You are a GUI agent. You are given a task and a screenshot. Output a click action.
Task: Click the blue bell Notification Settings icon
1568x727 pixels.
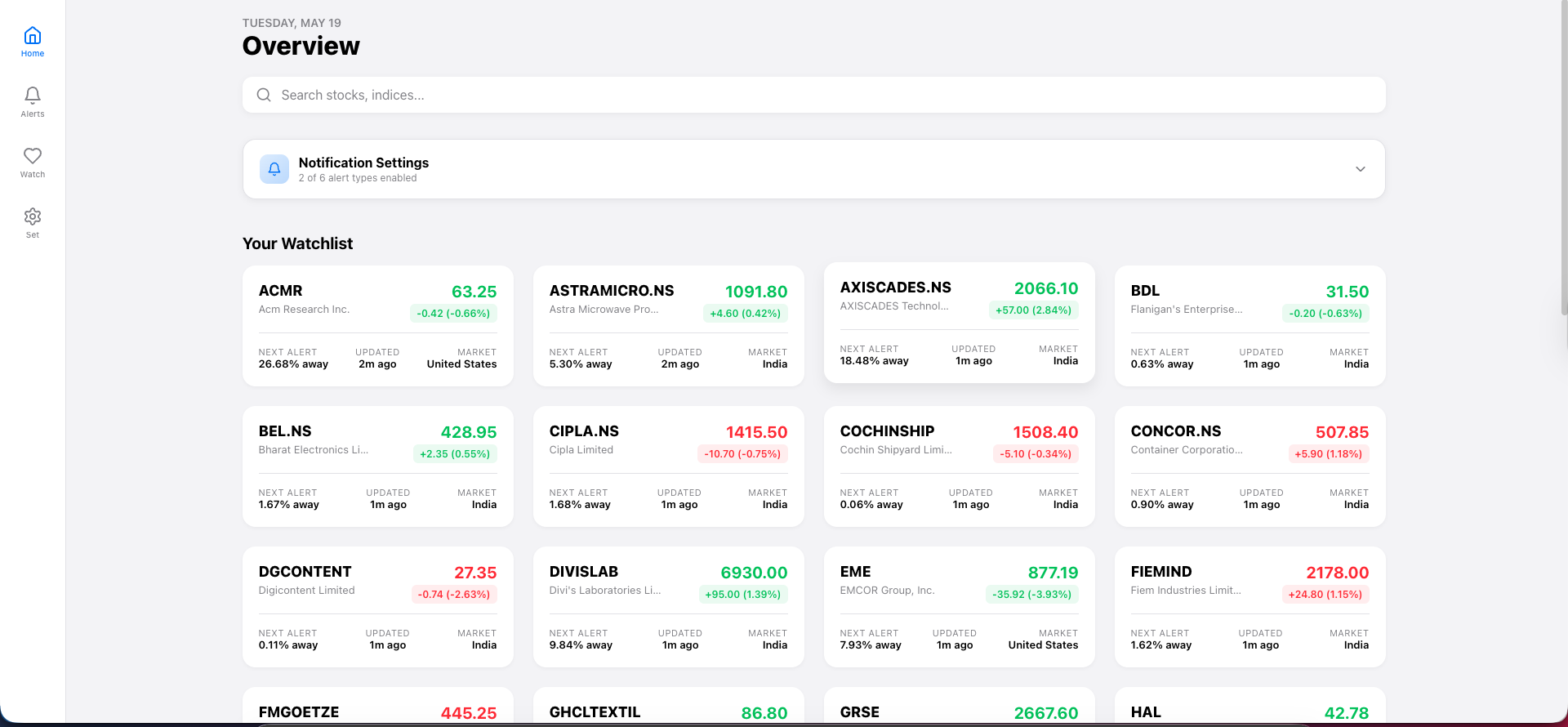pos(274,169)
